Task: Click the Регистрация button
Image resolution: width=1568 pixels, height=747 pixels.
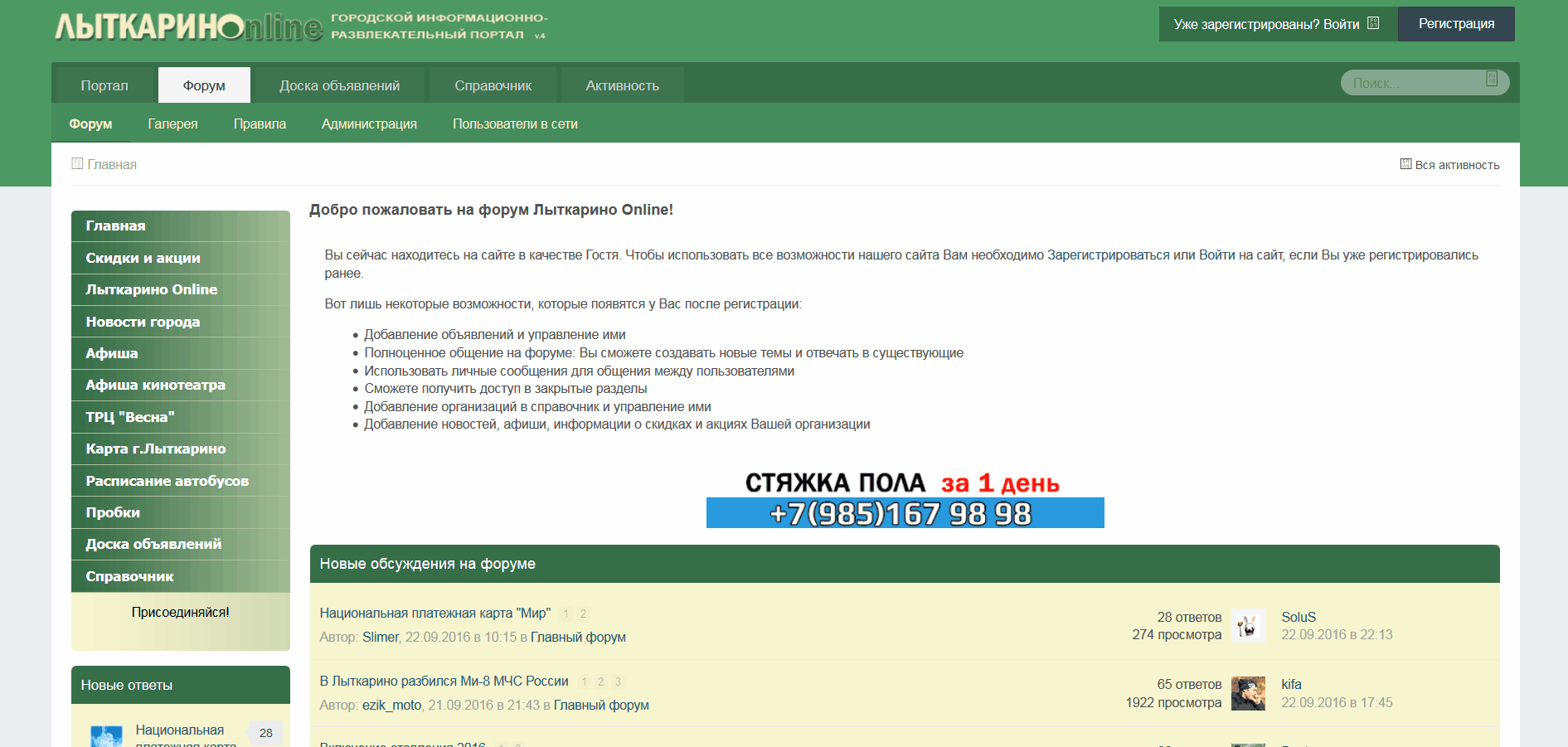Action: click(x=1456, y=24)
